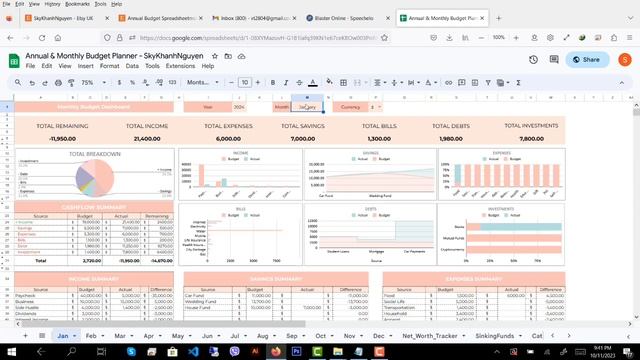Screen dimensions: 640x360
Task: Open fill color picker
Action: [329, 82]
